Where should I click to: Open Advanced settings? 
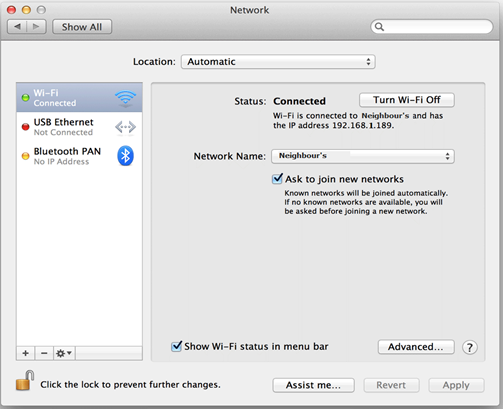click(416, 347)
